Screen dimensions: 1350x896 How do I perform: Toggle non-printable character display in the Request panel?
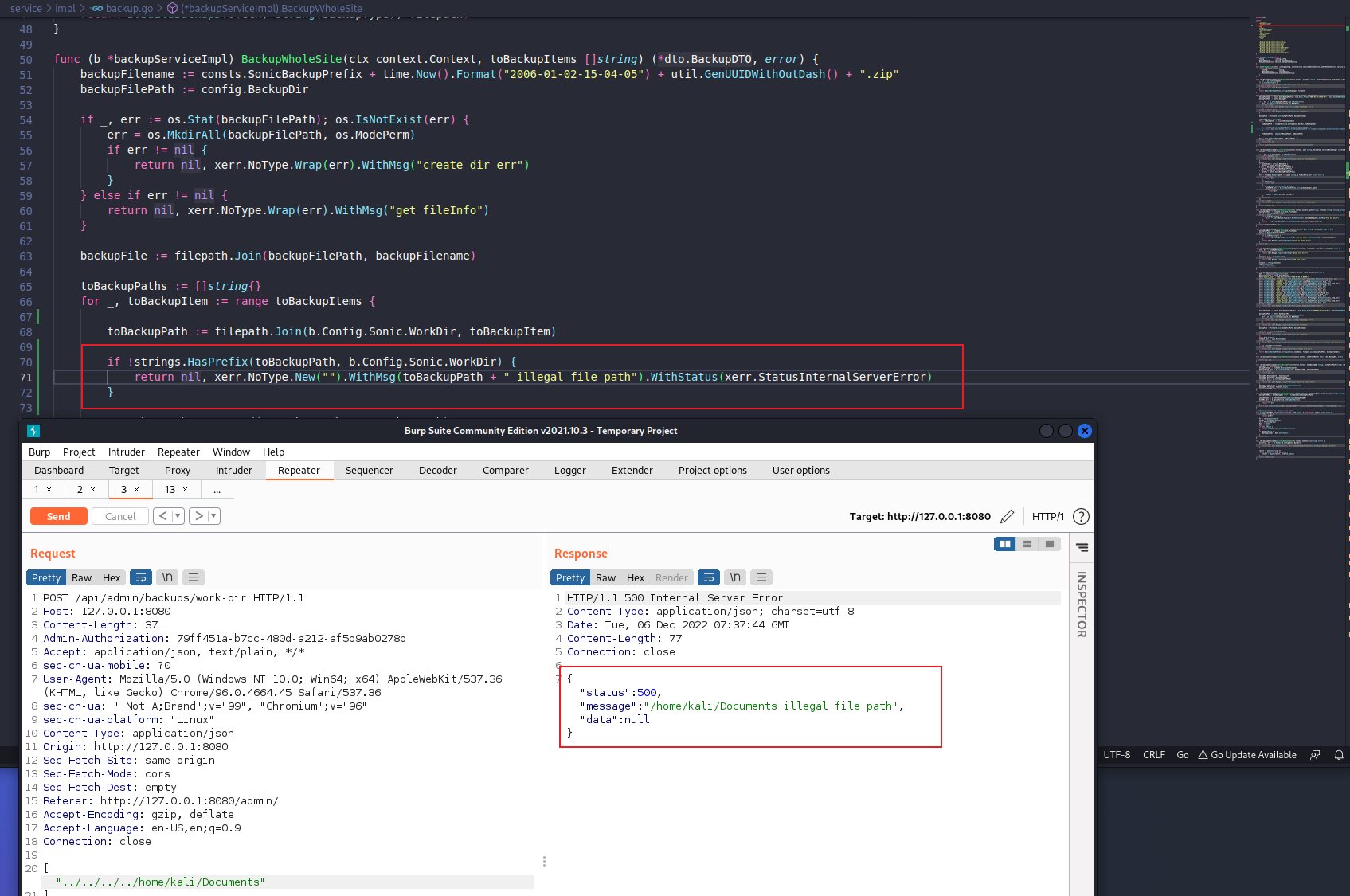pos(166,577)
